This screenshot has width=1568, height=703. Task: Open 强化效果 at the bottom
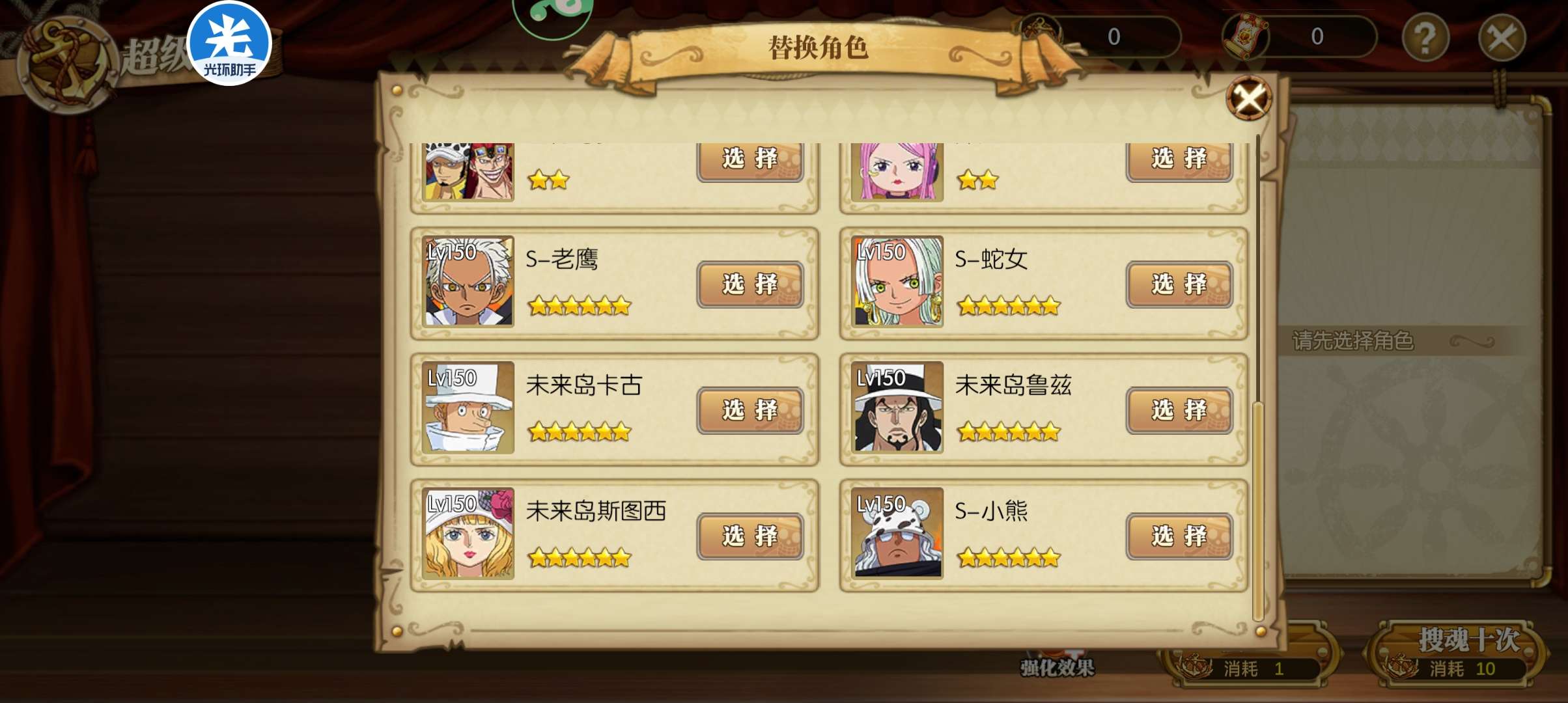click(1057, 667)
